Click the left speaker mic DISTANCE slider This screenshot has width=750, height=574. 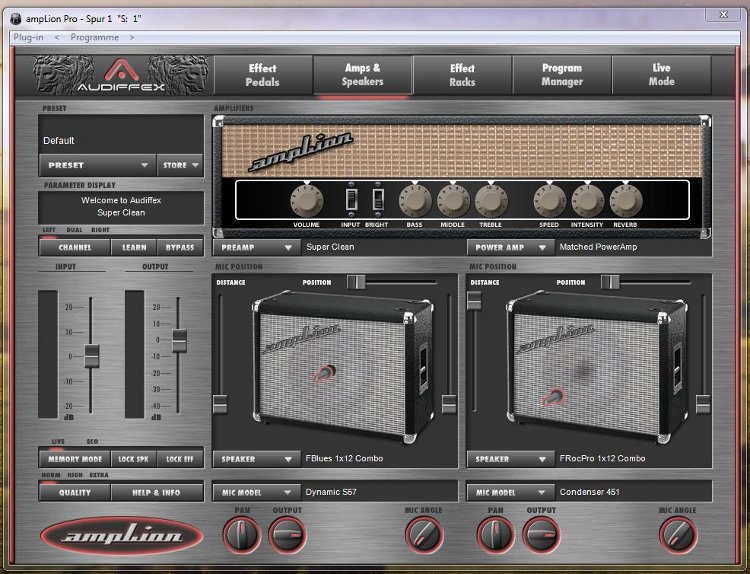coord(220,404)
